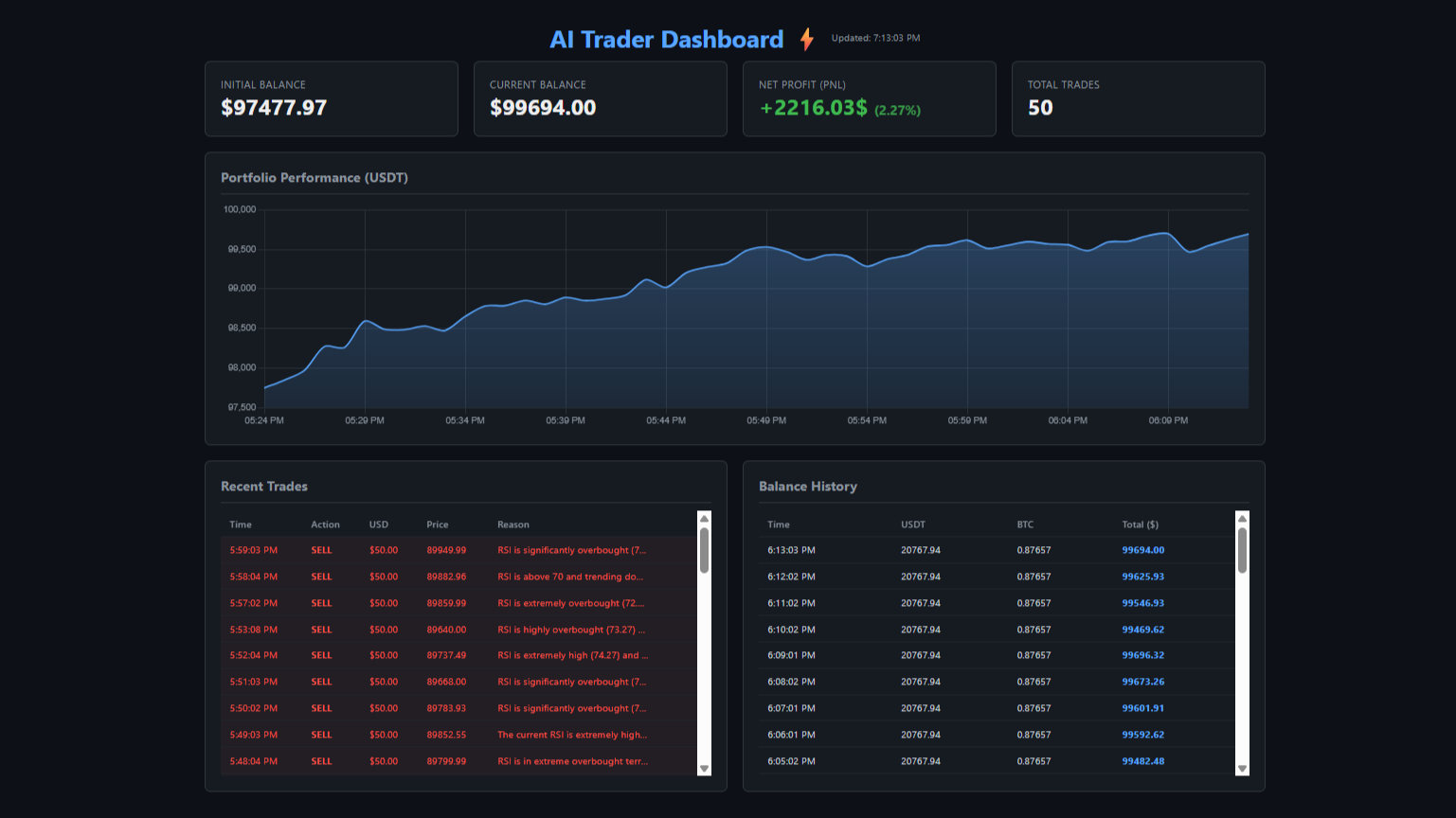The width and height of the screenshot is (1456, 818).
Task: Sort by the Price column in Recent Trades
Action: (437, 524)
